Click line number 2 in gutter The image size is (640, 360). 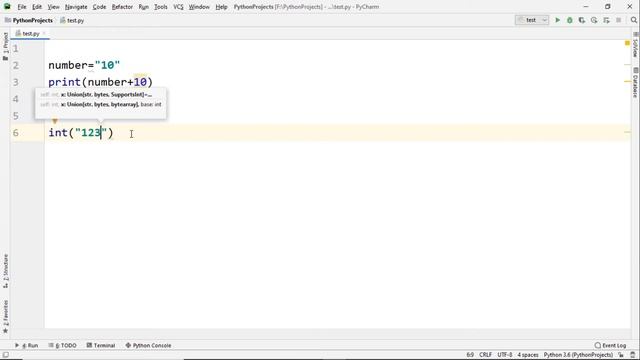pos(16,65)
